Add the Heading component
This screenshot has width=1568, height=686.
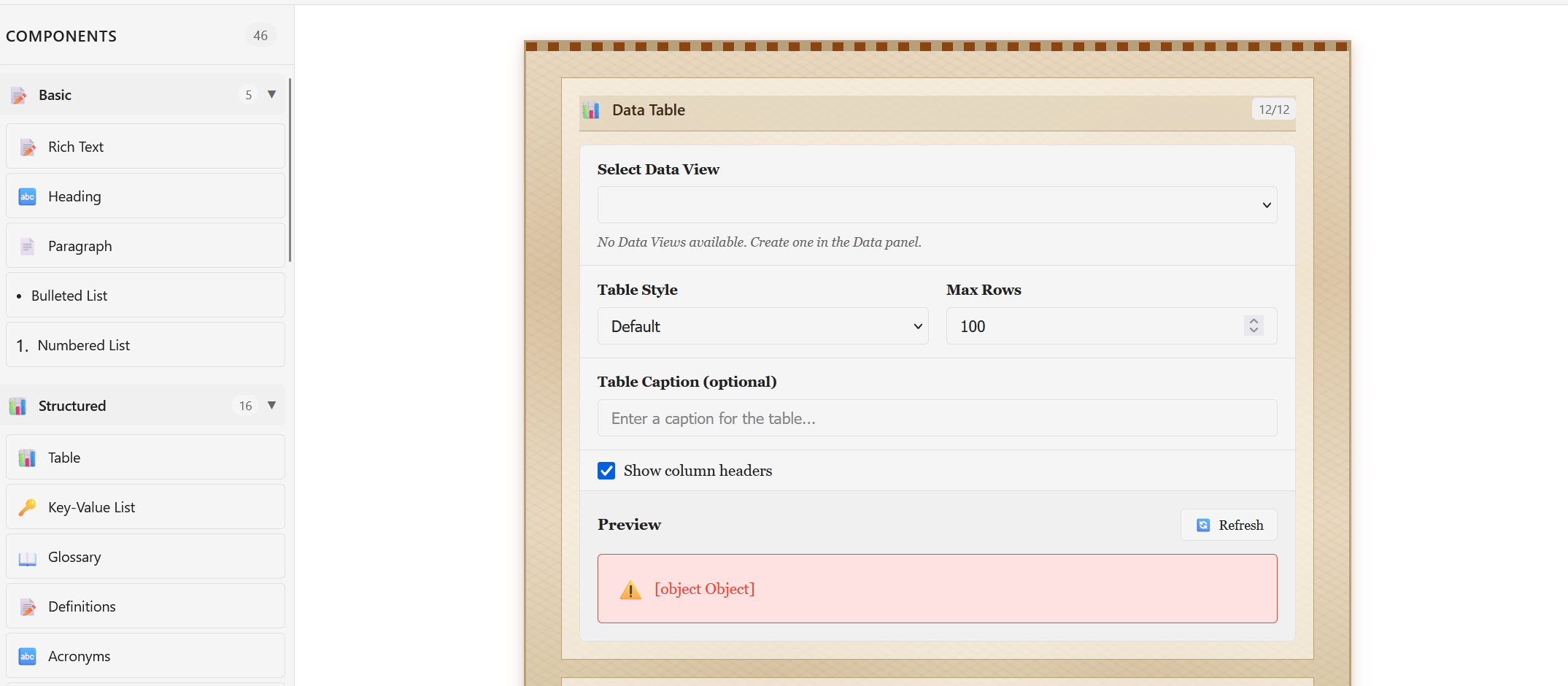pyautogui.click(x=145, y=196)
